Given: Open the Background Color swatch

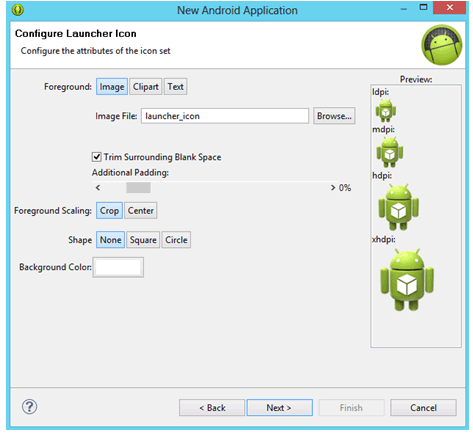Looking at the screenshot, I should (118, 267).
